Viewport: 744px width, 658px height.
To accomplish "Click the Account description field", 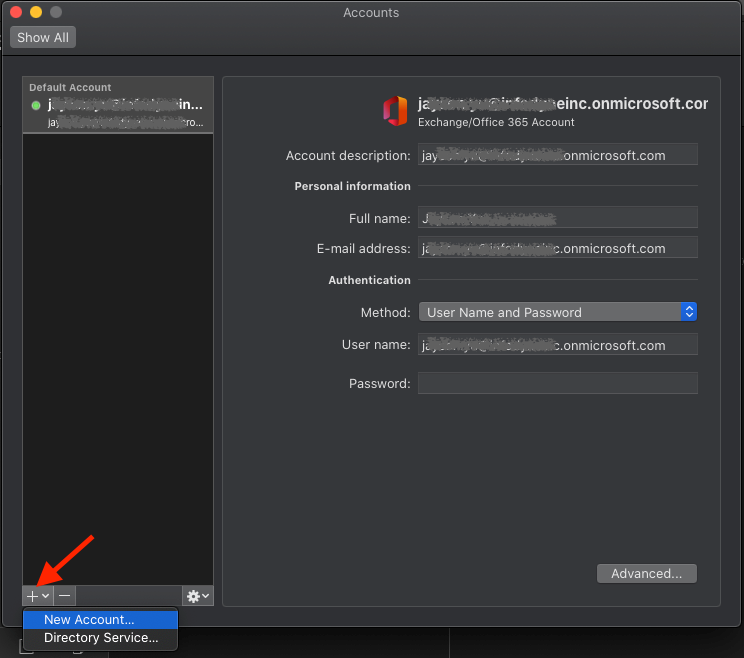I will pos(558,155).
